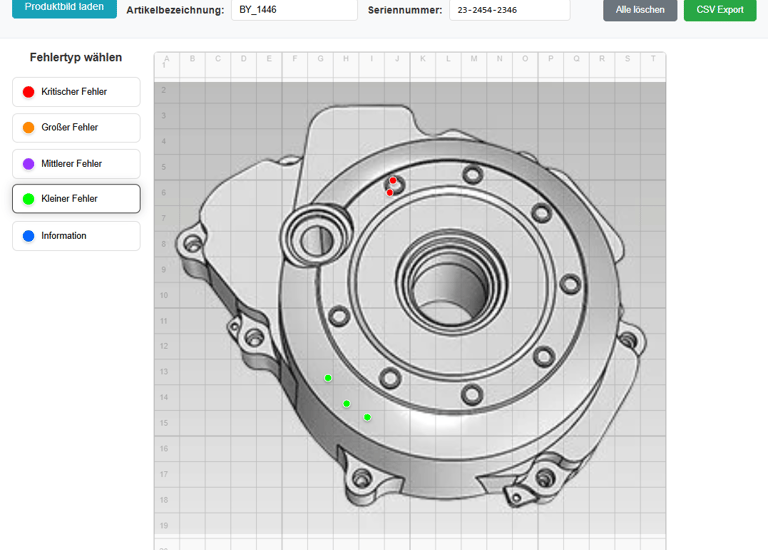Click grid row number 10
Image resolution: width=768 pixels, height=550 pixels.
point(164,295)
